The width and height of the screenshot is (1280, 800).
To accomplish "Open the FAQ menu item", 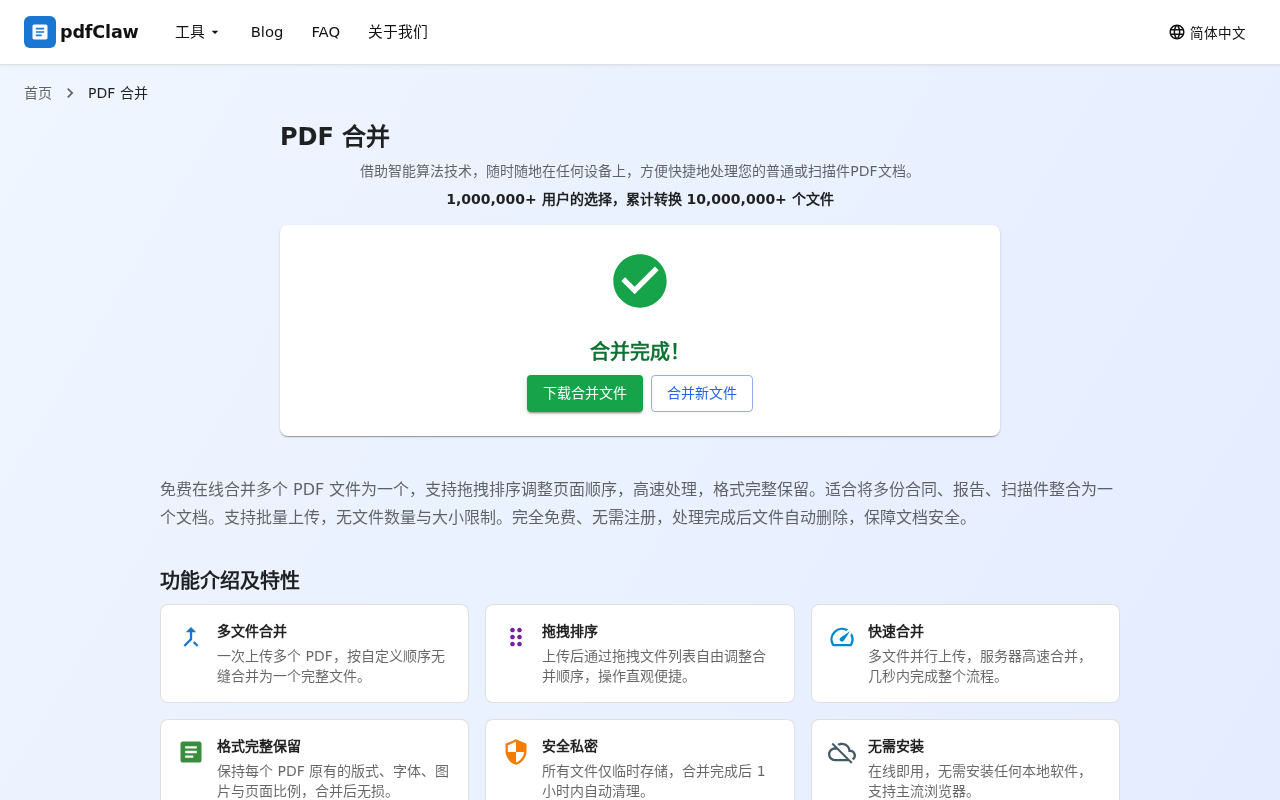I will [x=326, y=32].
